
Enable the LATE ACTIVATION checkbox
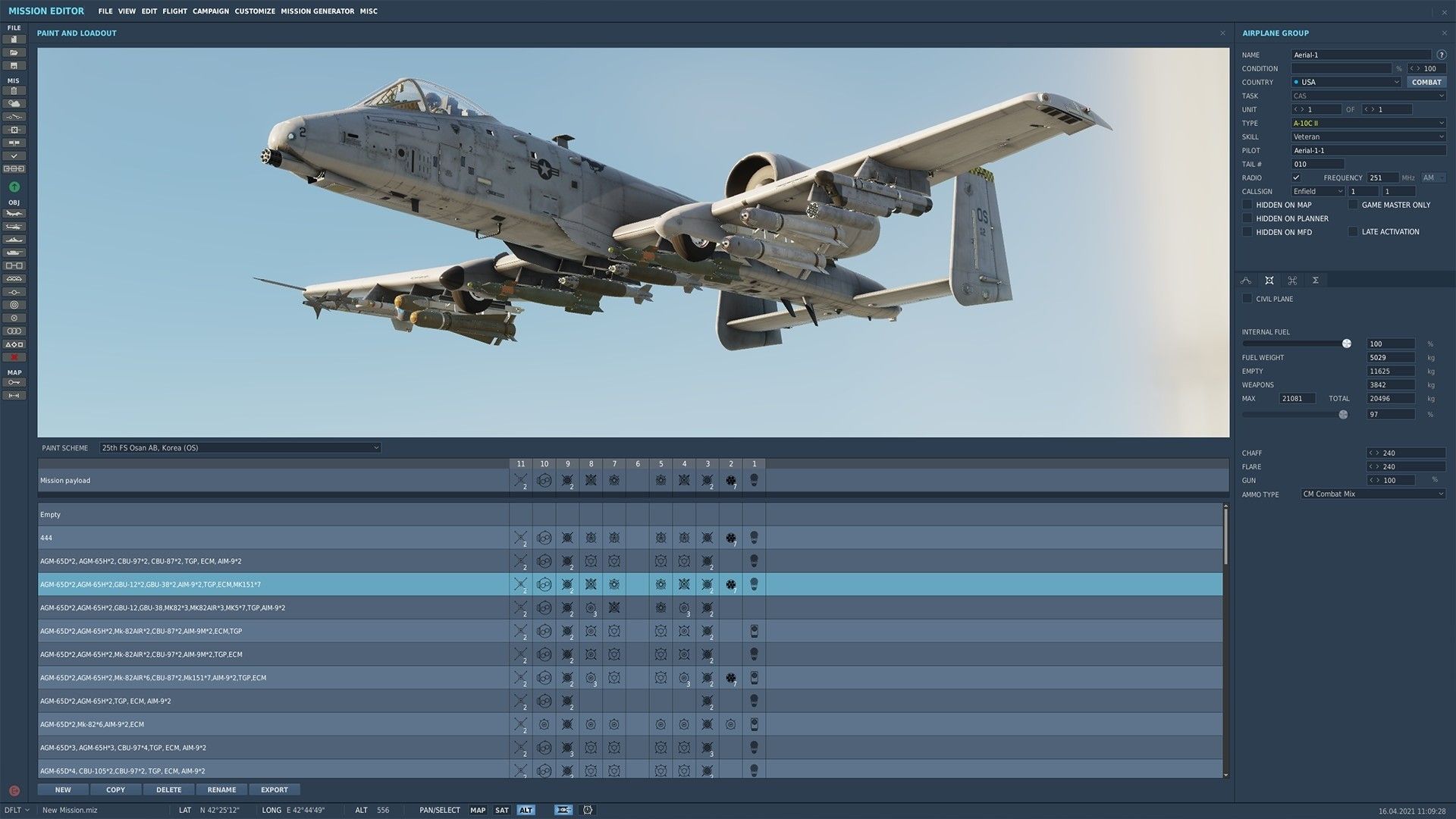click(1353, 231)
